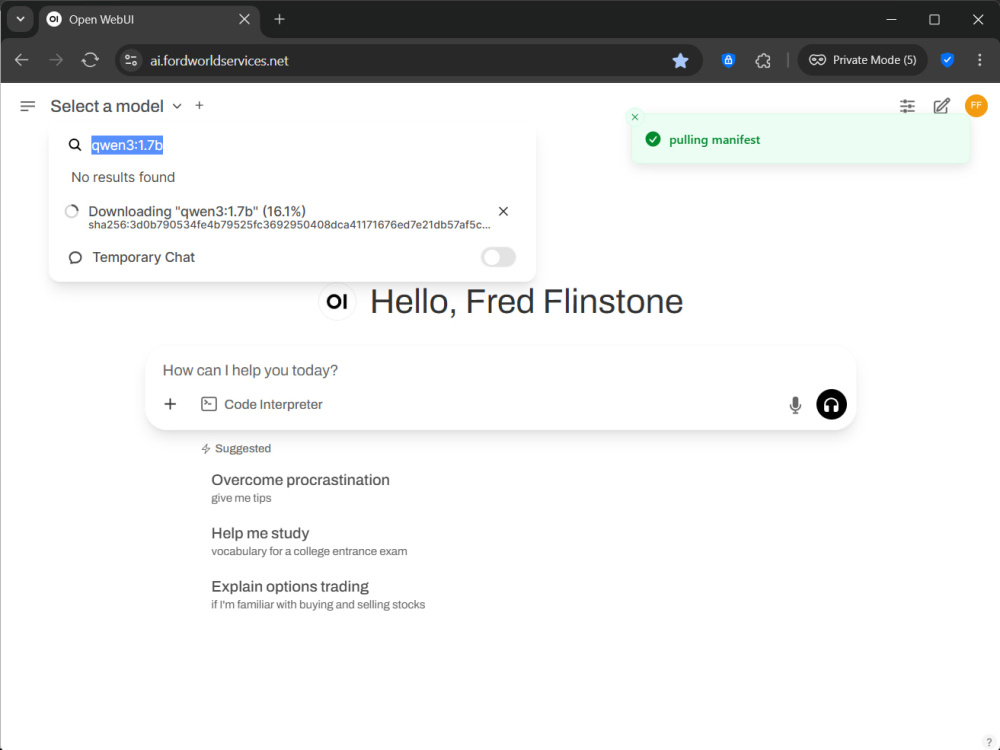Maximize the browser window
Image resolution: width=1000 pixels, height=750 pixels.
934,19
